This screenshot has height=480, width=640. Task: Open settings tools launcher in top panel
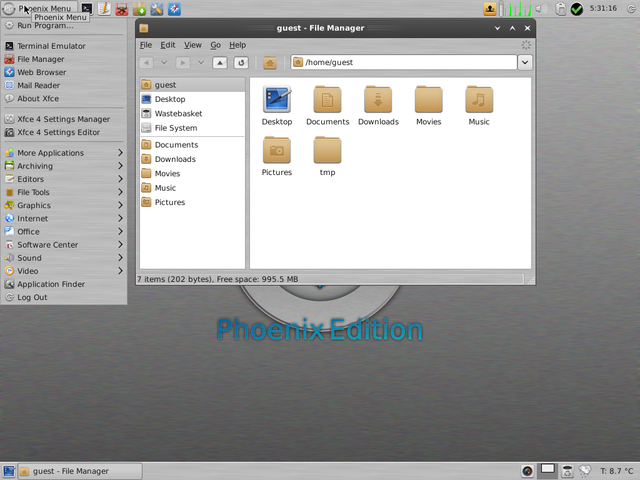click(157, 9)
